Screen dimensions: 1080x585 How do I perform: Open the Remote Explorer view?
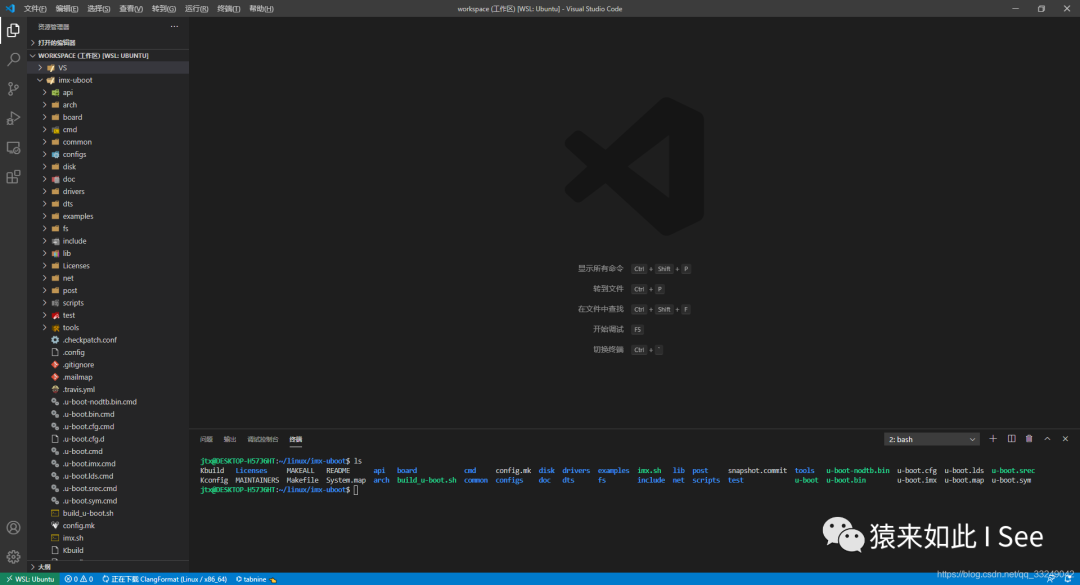coord(13,148)
